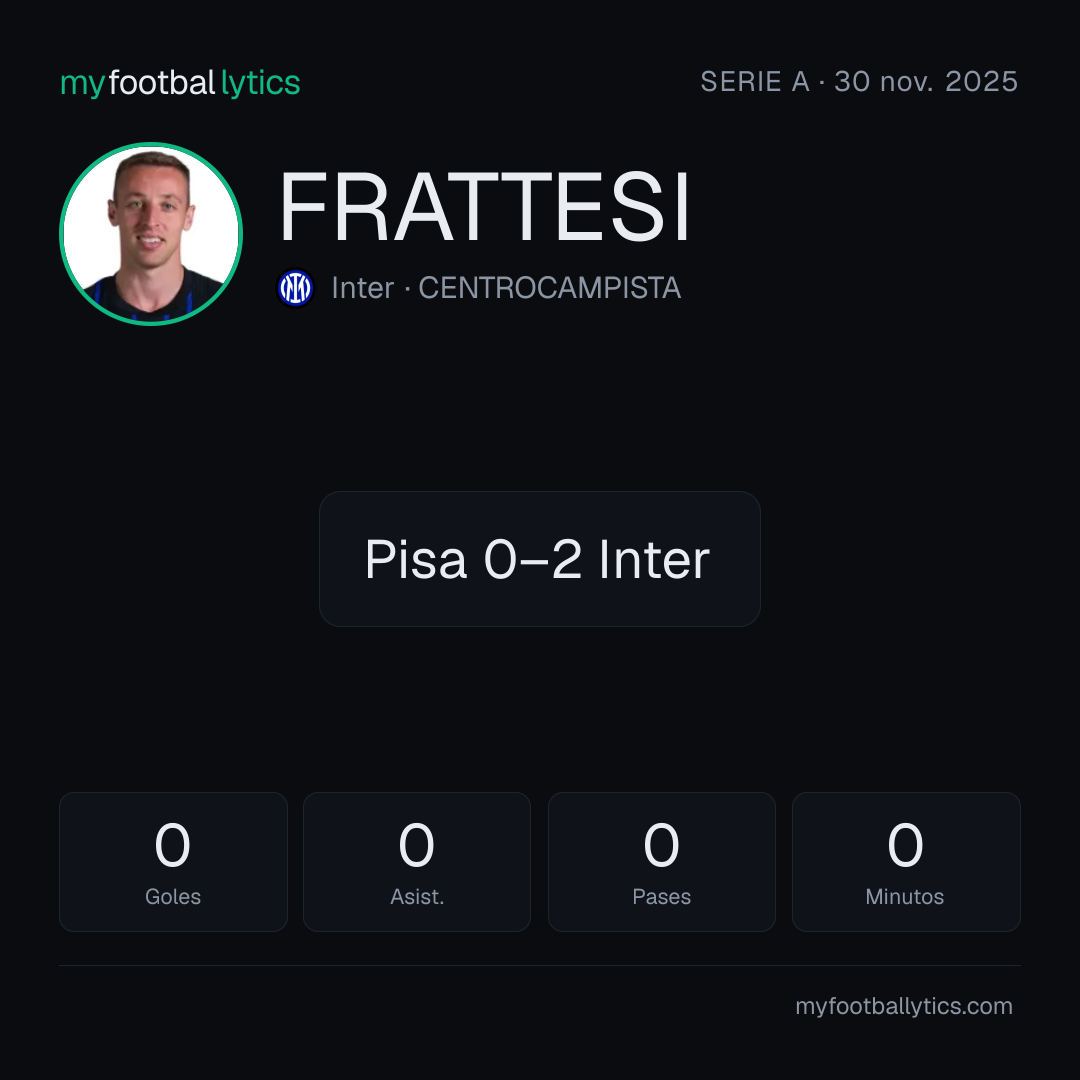The width and height of the screenshot is (1080, 1080).
Task: Click the FRATTESI player name heading
Action: tap(484, 207)
